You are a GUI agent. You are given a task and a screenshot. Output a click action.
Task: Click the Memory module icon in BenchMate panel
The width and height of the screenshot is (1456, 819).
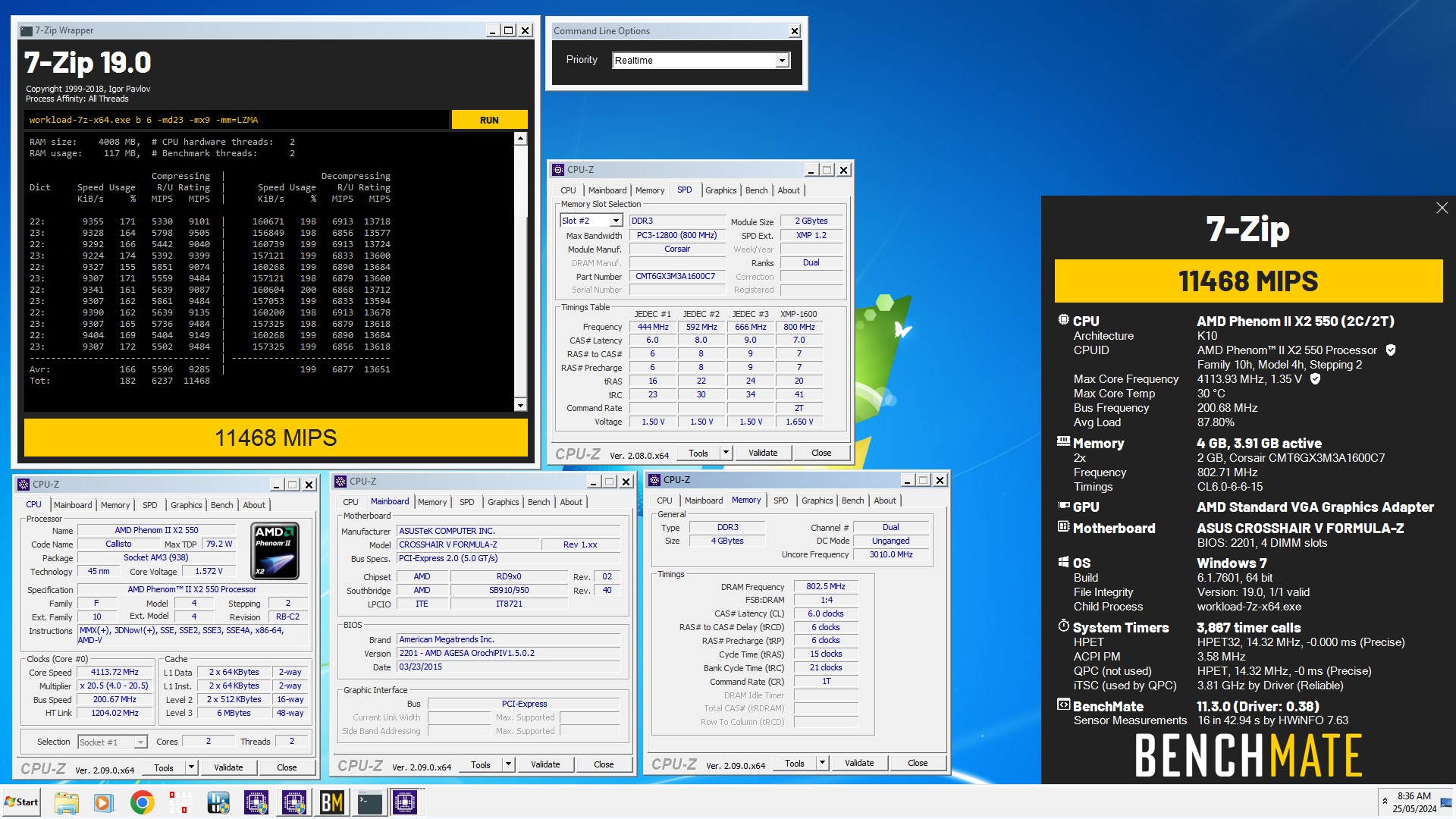coord(1063,441)
